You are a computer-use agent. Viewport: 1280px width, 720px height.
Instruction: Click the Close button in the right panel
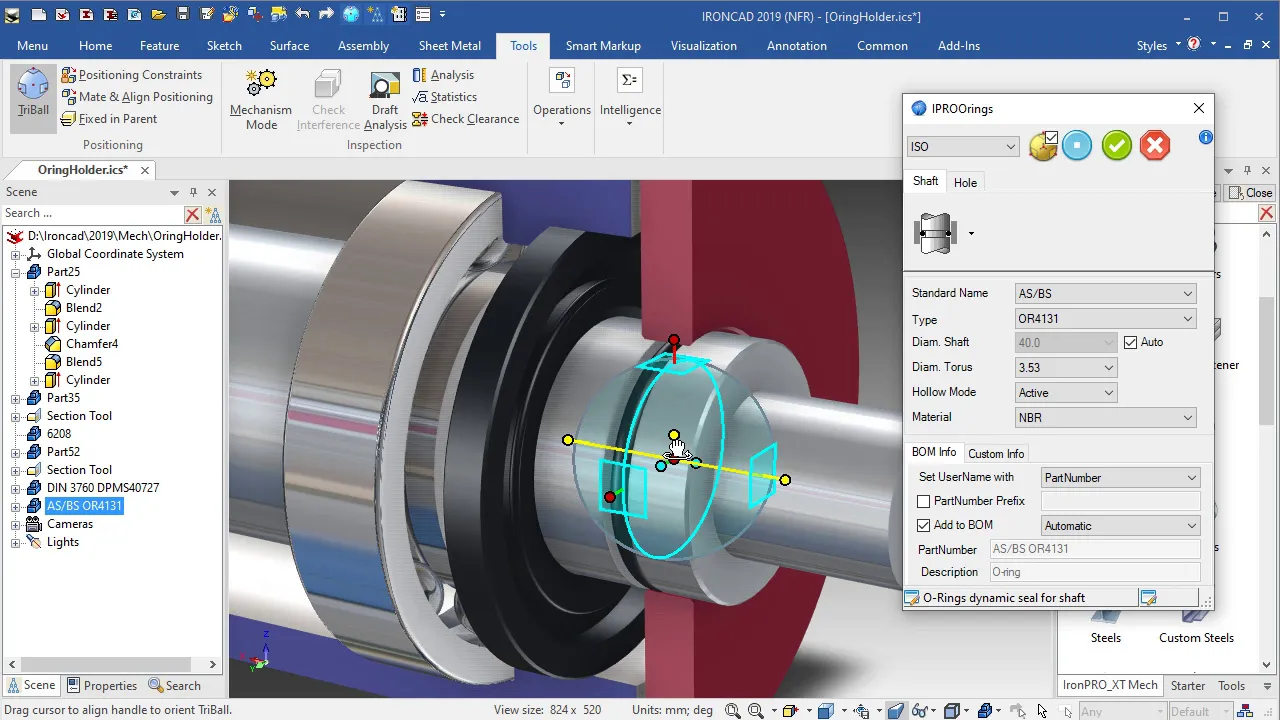pos(1250,193)
